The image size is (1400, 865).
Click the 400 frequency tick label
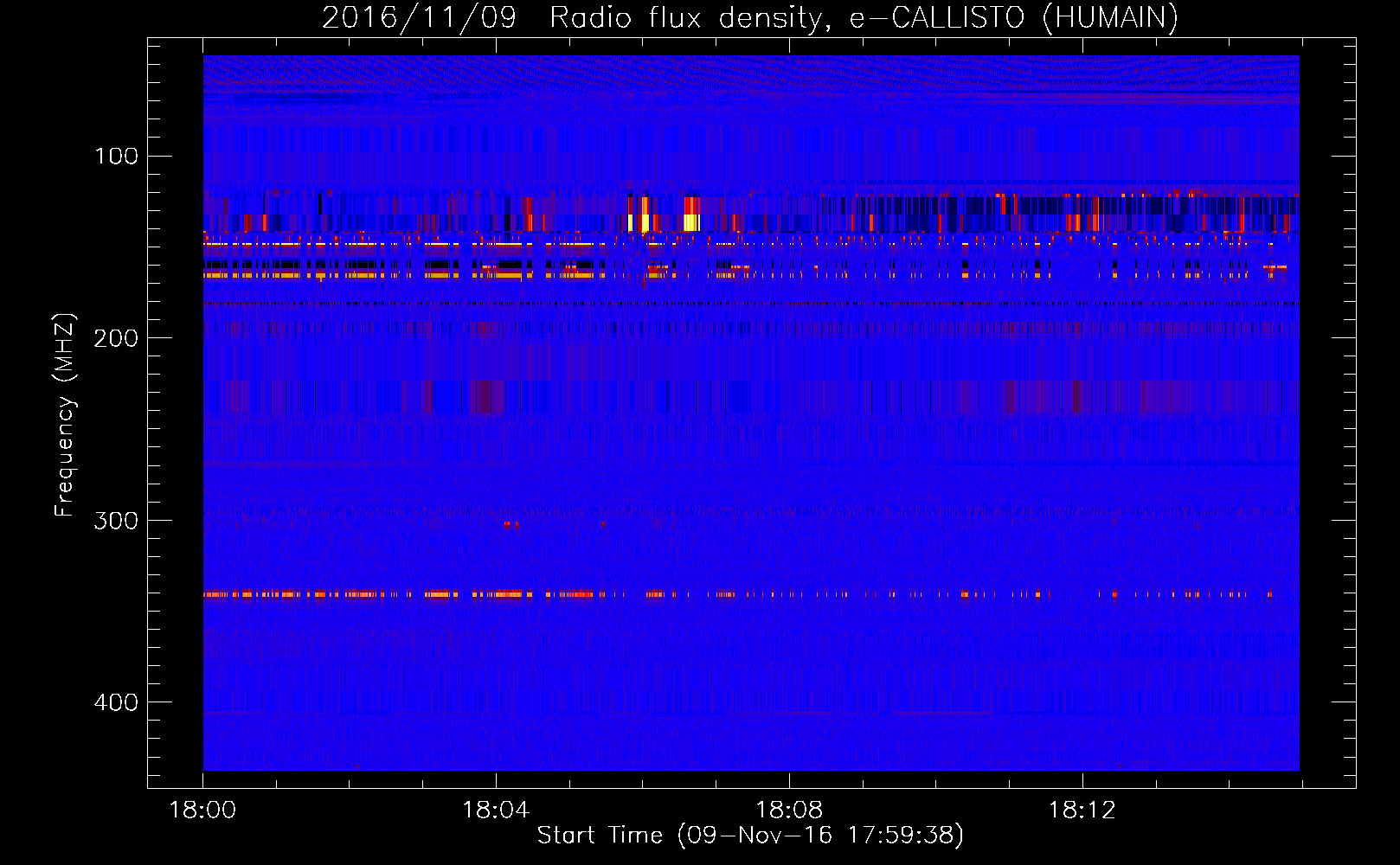(x=117, y=702)
